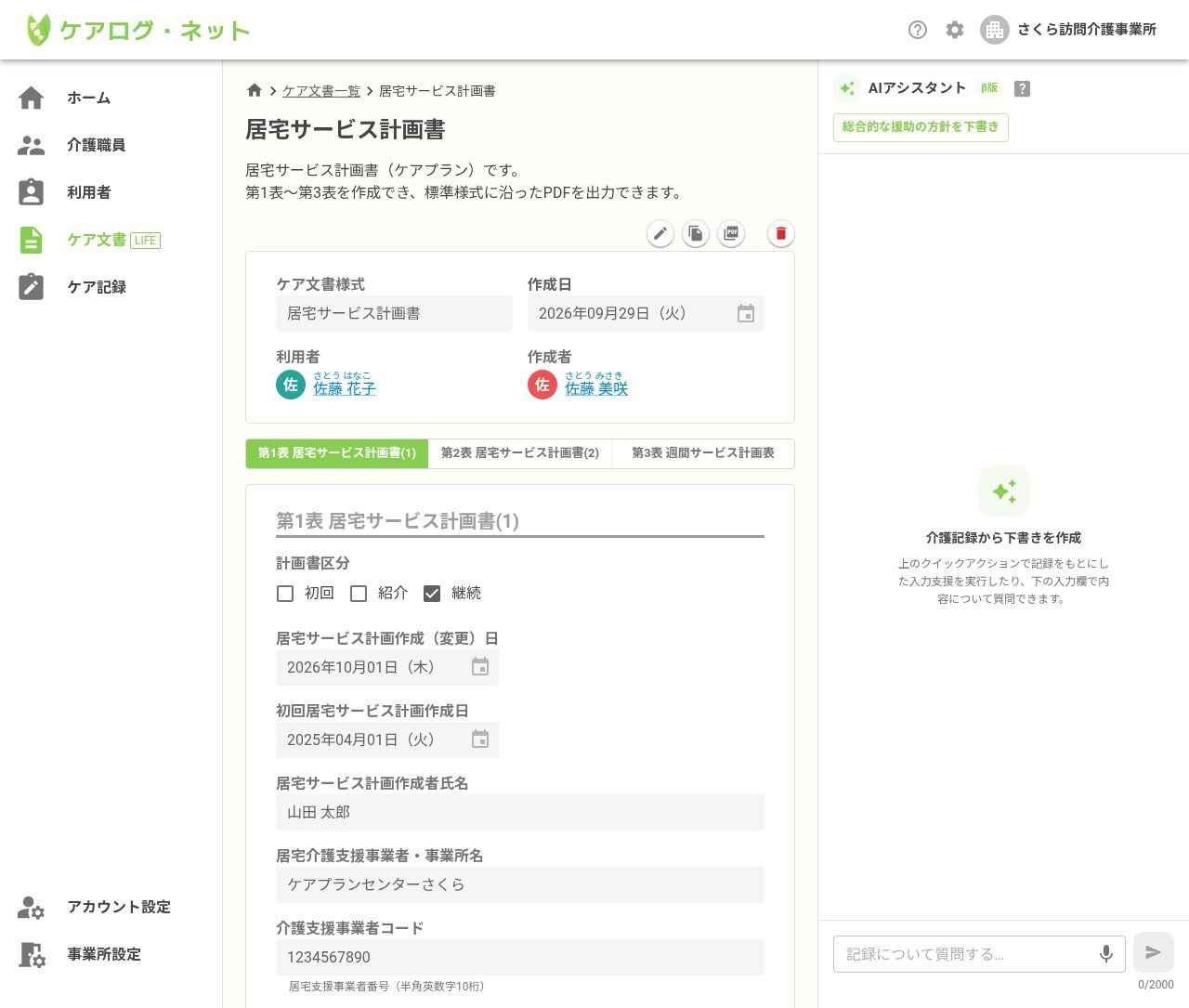Screen dimensions: 1189x1008
Task: Open ケア文書一覧 breadcrumb link
Action: point(321,91)
